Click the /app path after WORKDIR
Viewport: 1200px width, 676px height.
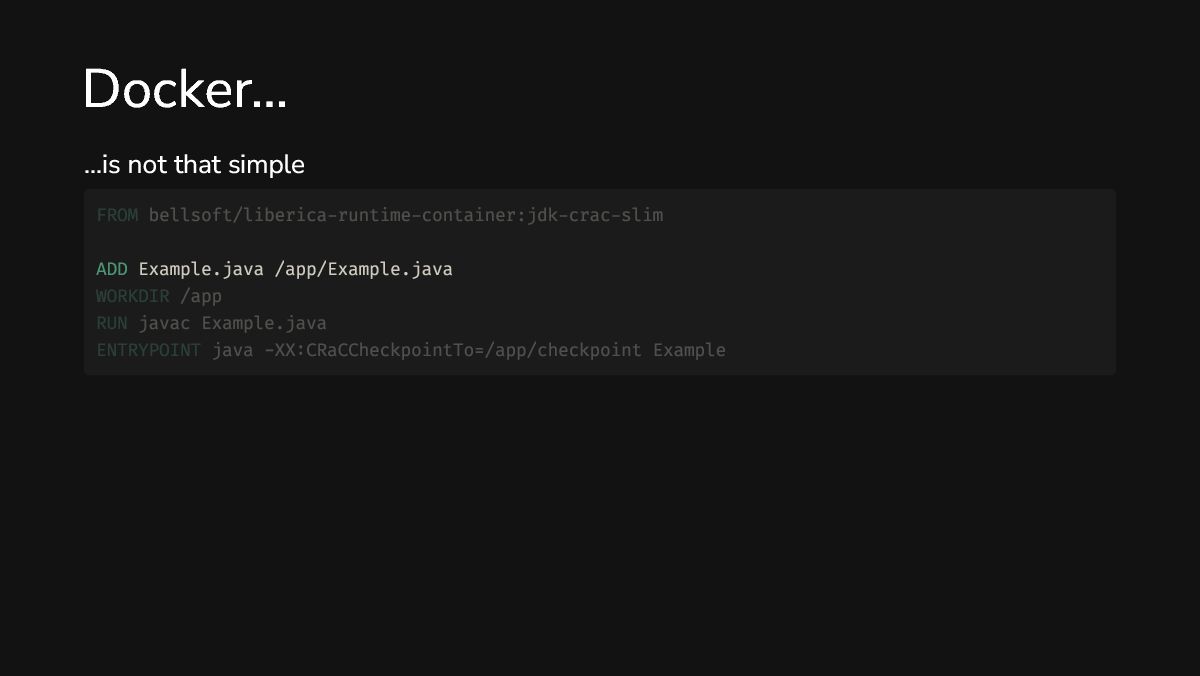coord(201,296)
